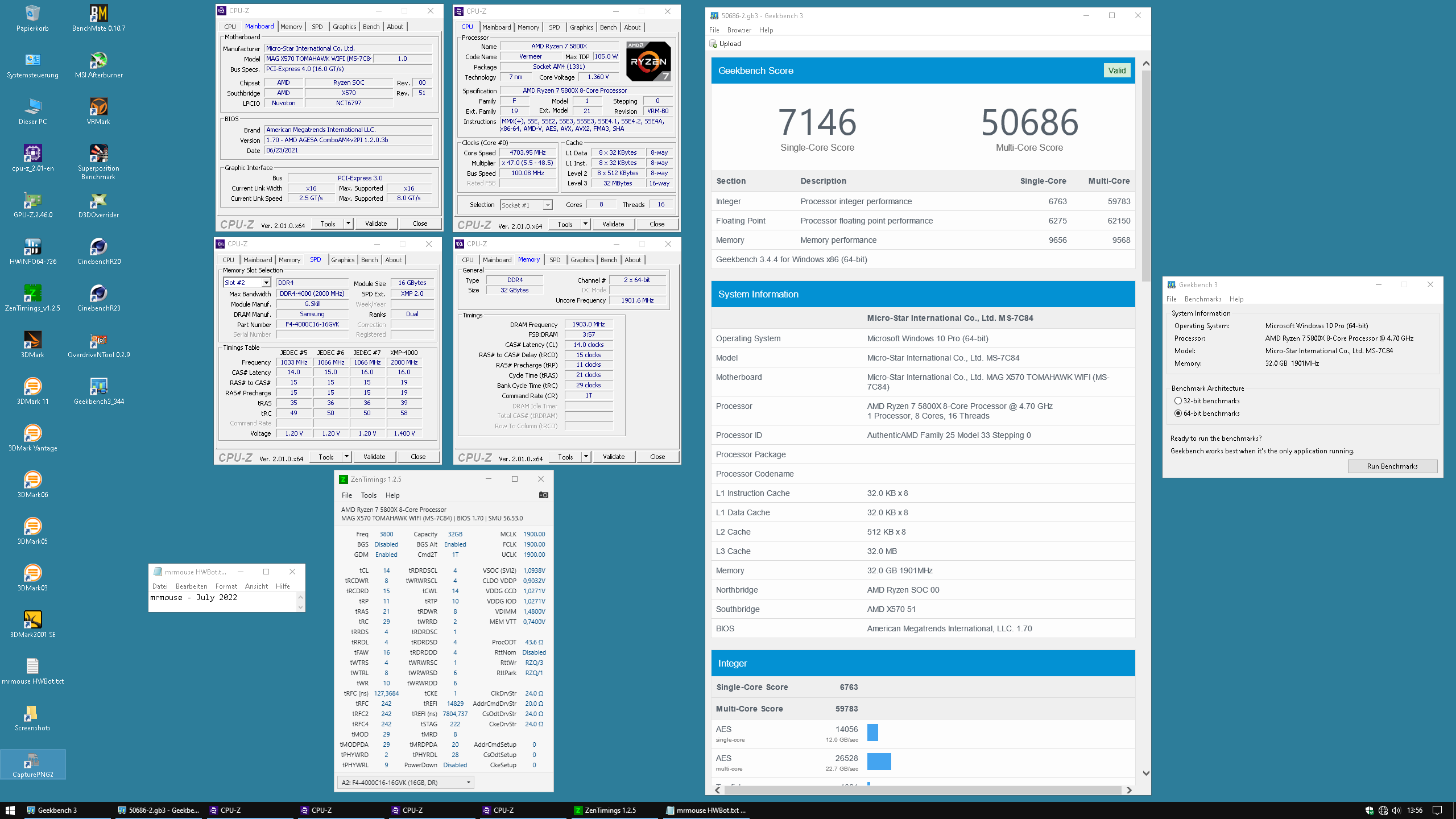Launch CapturePNG2 desktop shortcut
This screenshot has height=819, width=1456.
(32, 764)
